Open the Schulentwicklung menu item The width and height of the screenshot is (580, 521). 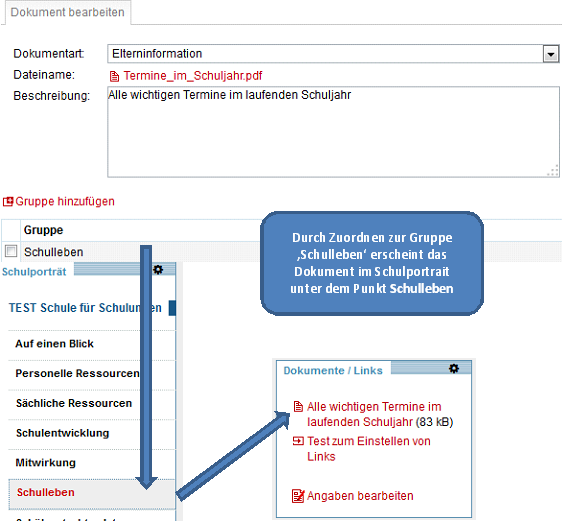[62, 433]
